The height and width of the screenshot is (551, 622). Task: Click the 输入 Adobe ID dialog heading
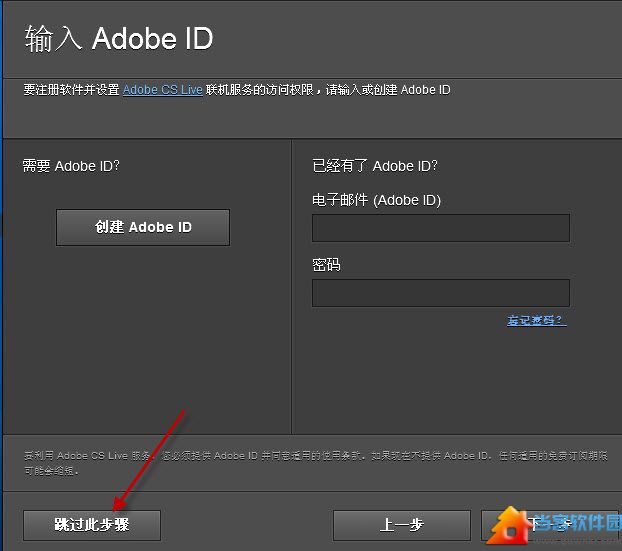click(118, 39)
